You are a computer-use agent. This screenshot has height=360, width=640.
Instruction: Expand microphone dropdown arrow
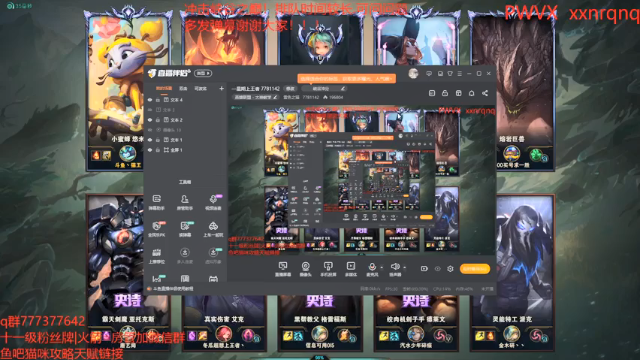point(382,268)
